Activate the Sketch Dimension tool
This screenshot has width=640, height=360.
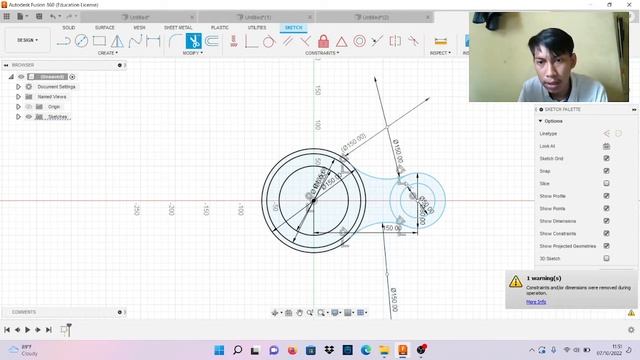(153, 41)
